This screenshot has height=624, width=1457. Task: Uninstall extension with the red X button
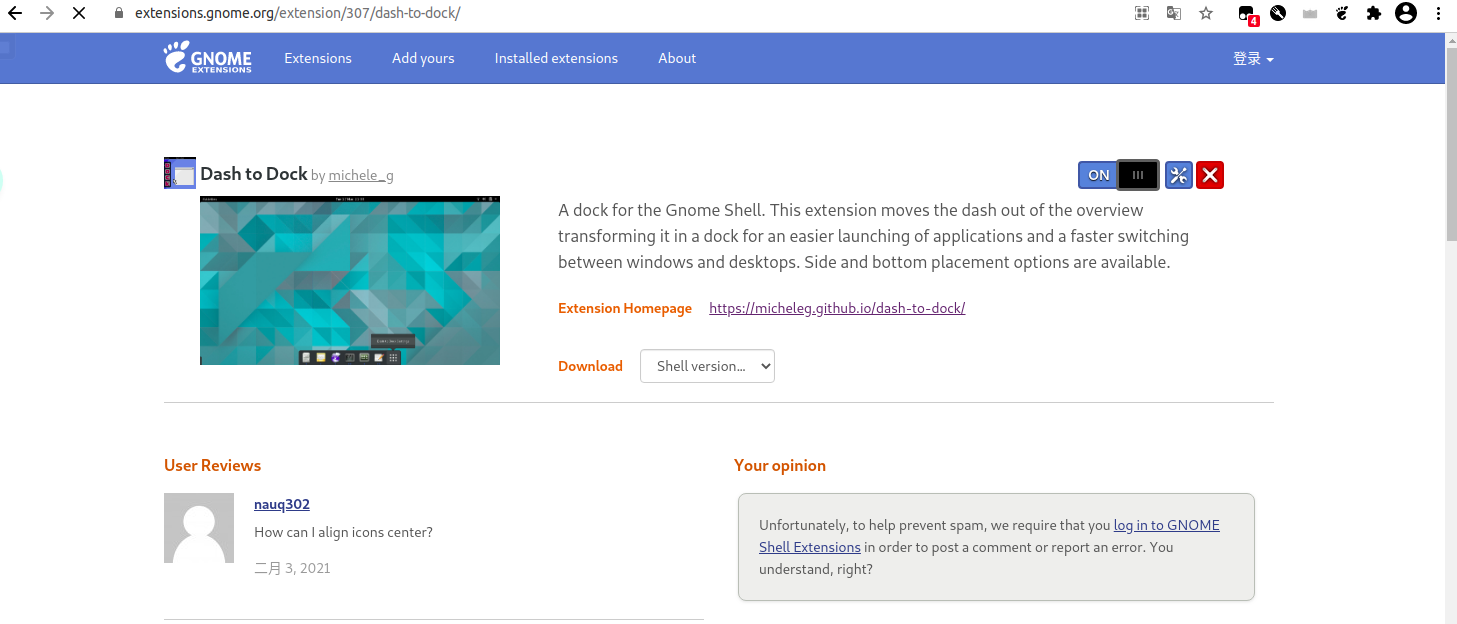tap(1210, 175)
